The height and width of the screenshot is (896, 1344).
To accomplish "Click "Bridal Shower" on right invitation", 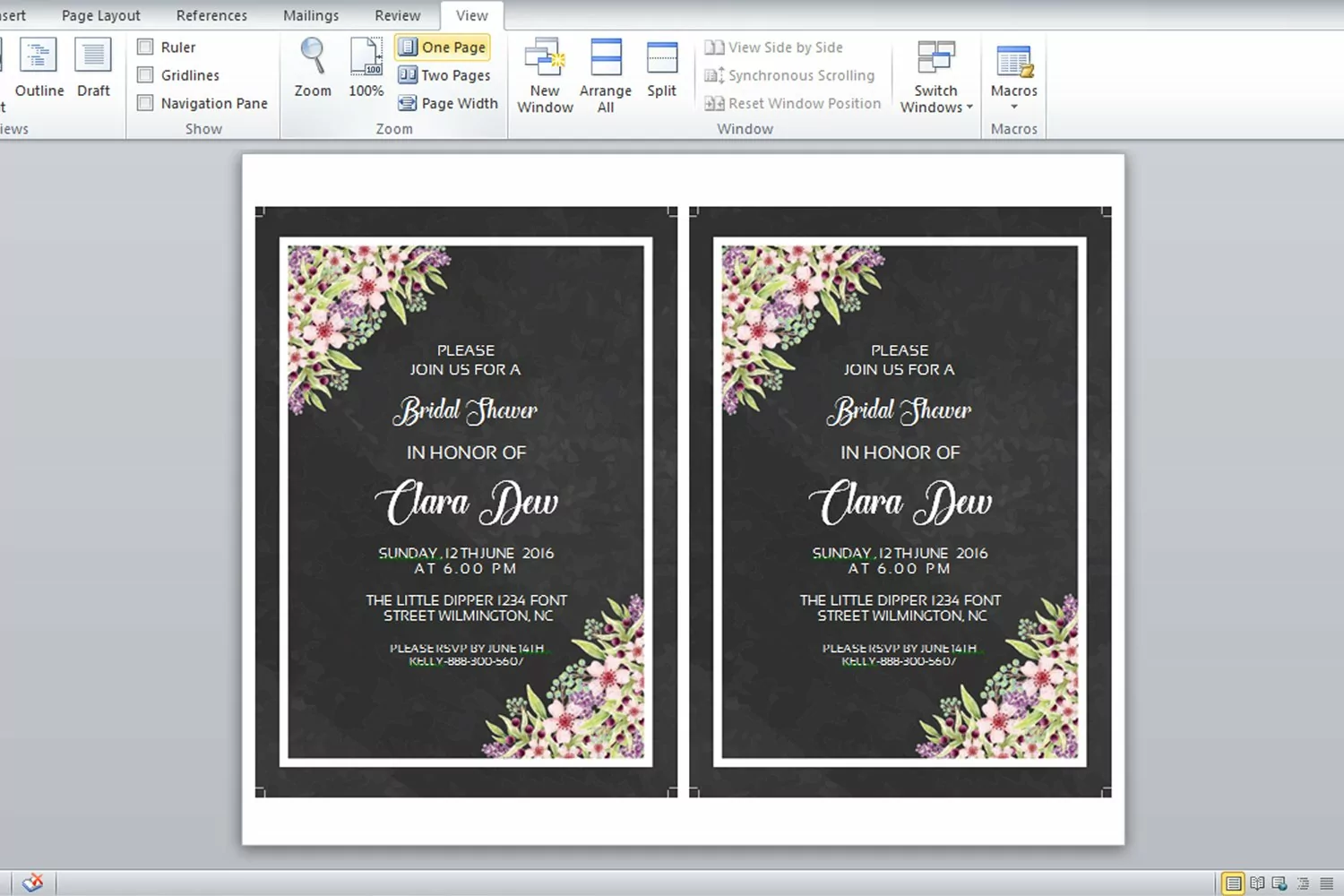I will coord(899,410).
